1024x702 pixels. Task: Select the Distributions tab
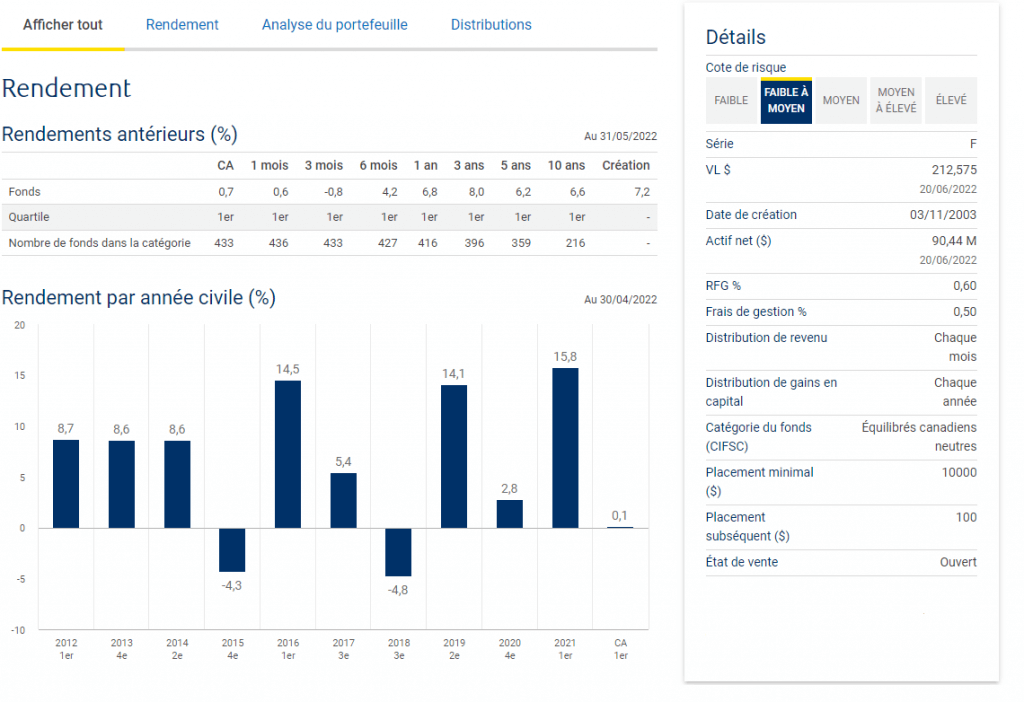[x=491, y=25]
